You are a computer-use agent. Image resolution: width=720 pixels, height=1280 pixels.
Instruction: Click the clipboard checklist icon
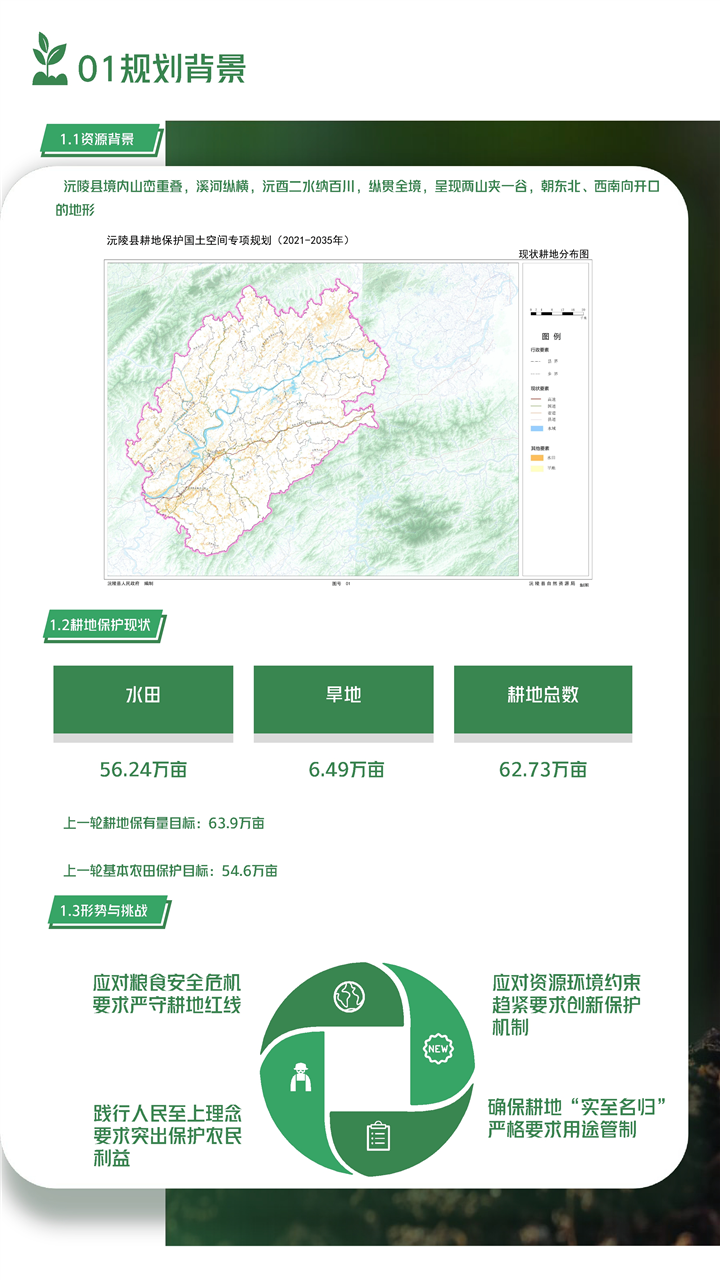coord(378,1136)
